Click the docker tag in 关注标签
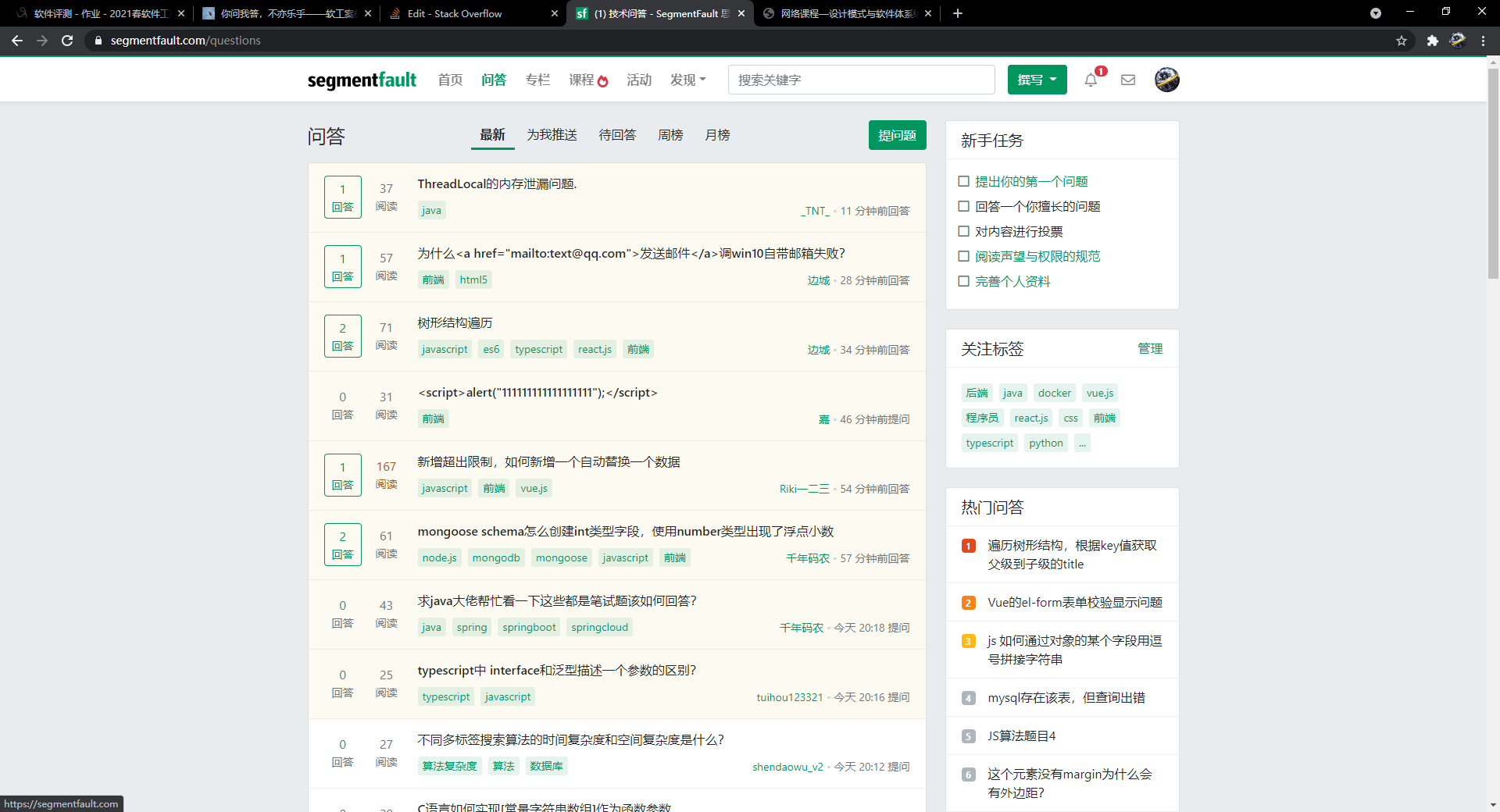1500x812 pixels. tap(1054, 393)
